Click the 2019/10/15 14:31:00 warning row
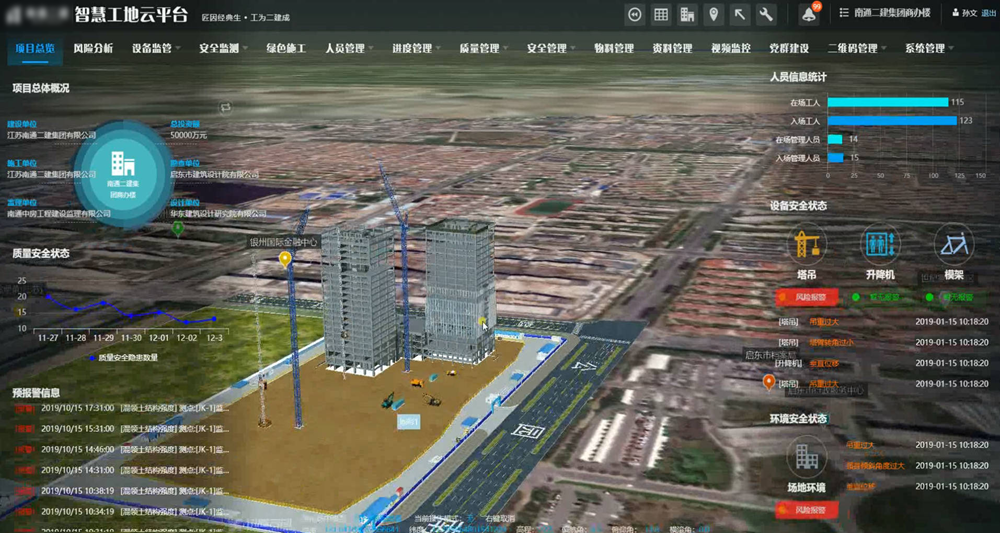Viewport: 1000px width, 533px height. tap(121, 470)
